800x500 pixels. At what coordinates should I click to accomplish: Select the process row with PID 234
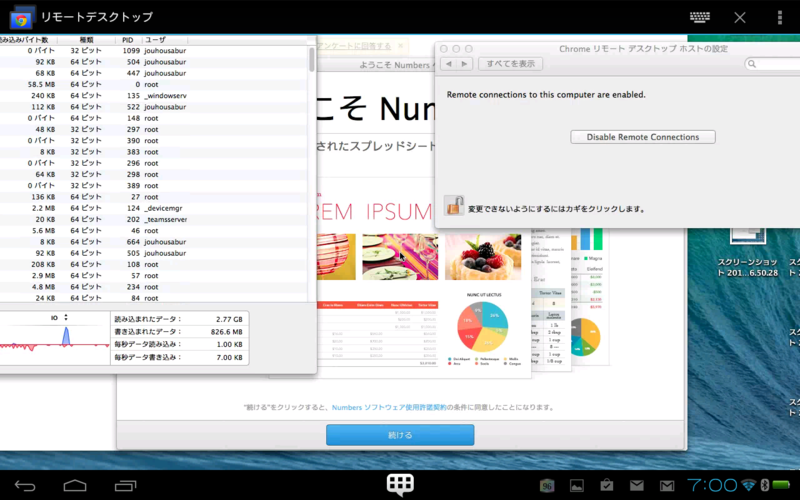tap(154, 286)
